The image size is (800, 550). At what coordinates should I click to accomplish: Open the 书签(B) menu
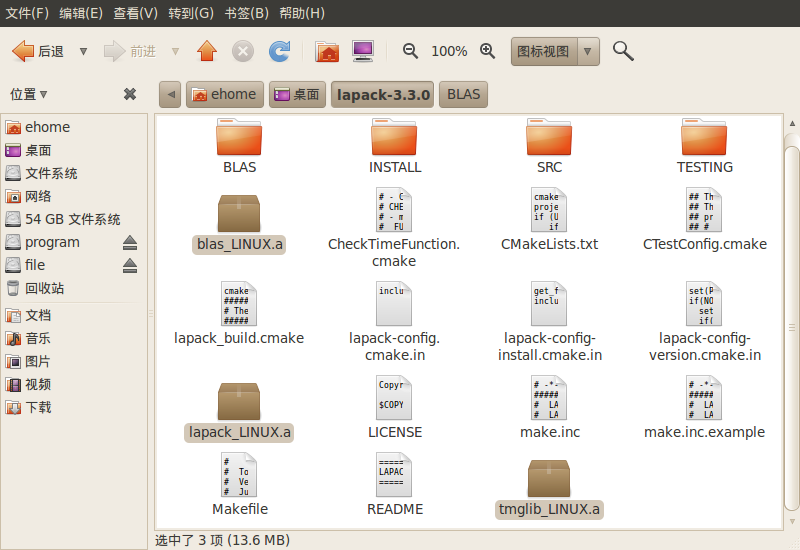(246, 13)
